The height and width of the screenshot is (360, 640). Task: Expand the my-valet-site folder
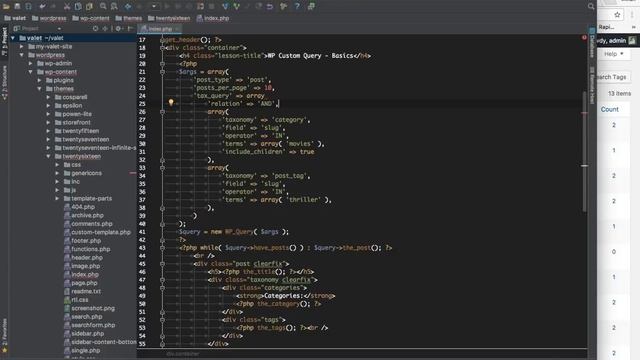(22, 47)
